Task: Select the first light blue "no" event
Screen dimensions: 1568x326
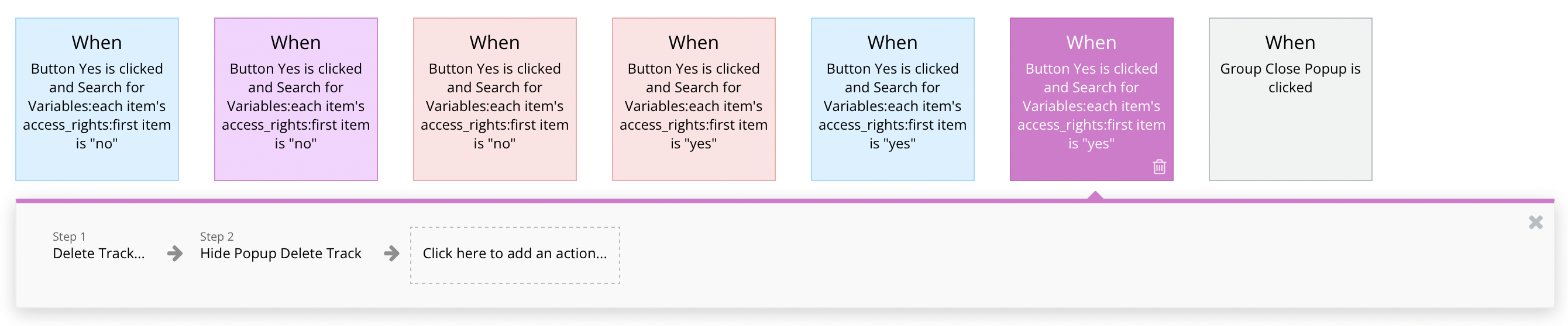Action: [97, 99]
